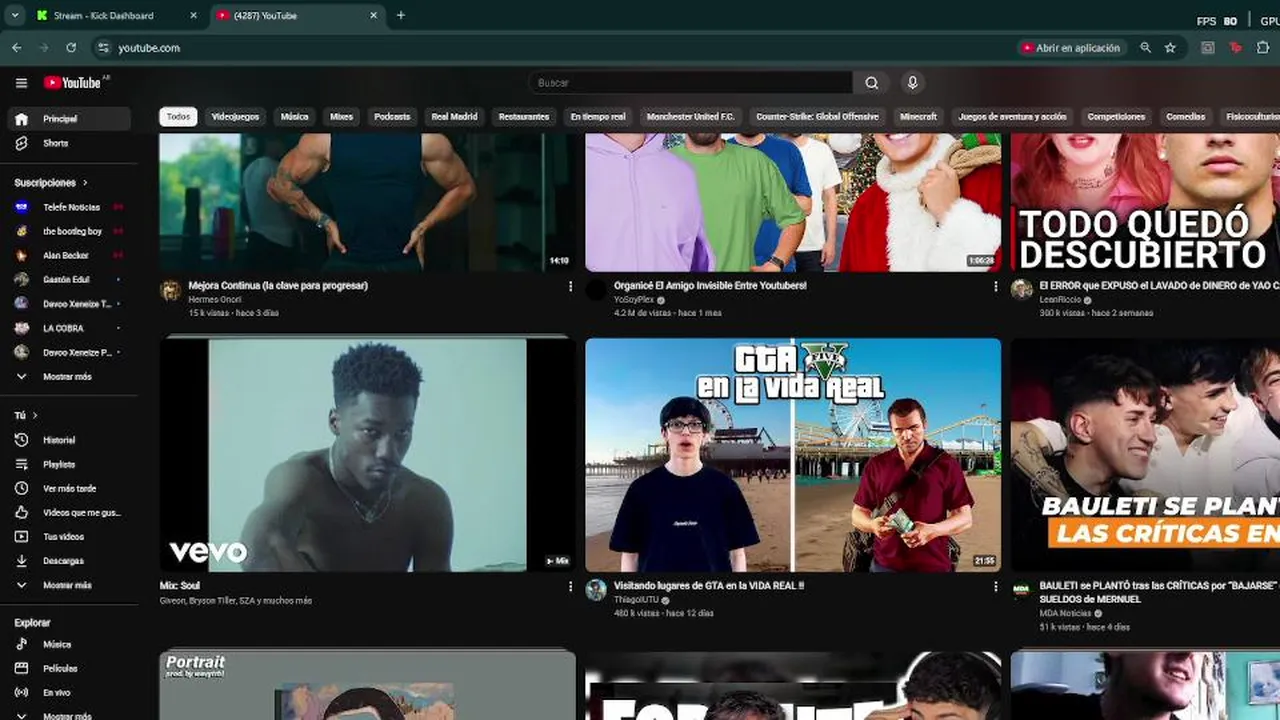Play GTA en la vida real thumbnail
The image size is (1280, 720).
coord(793,455)
